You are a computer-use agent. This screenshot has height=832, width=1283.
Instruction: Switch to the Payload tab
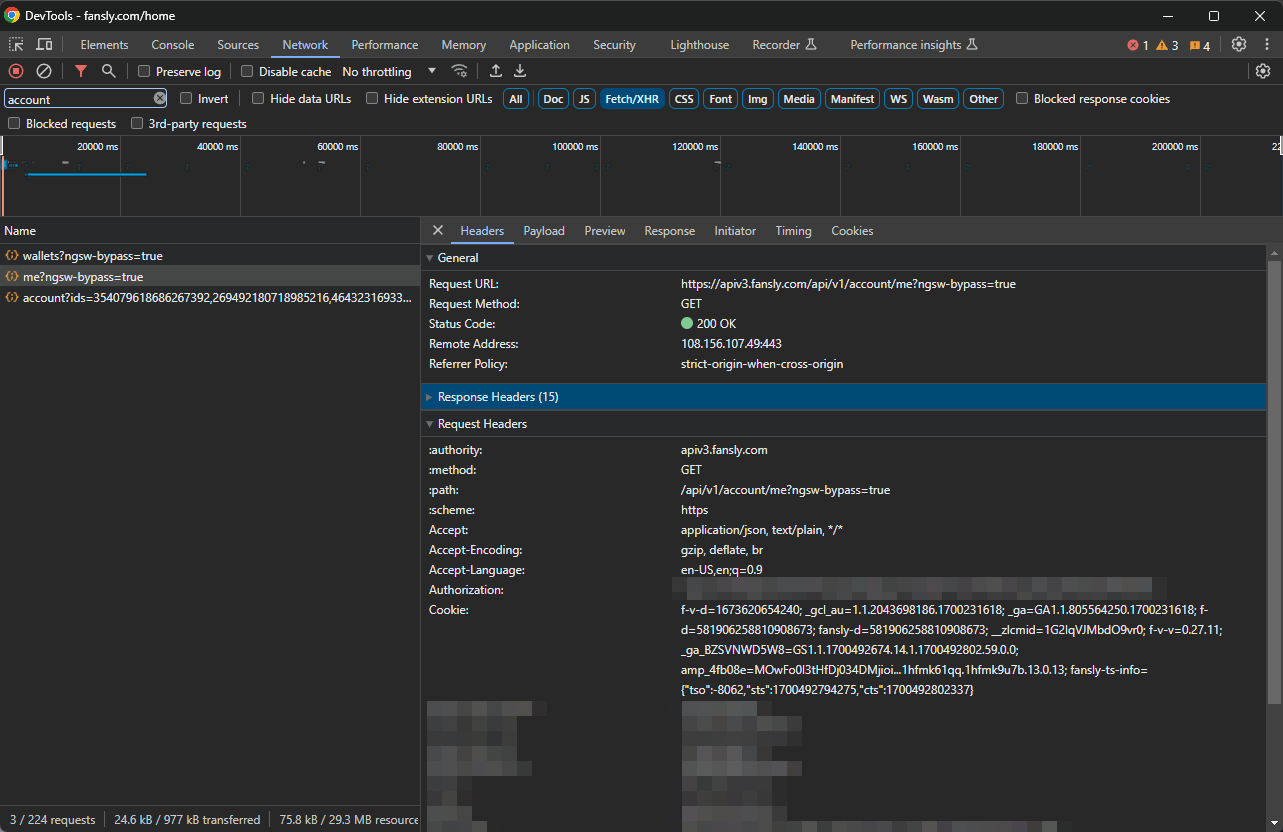[544, 231]
